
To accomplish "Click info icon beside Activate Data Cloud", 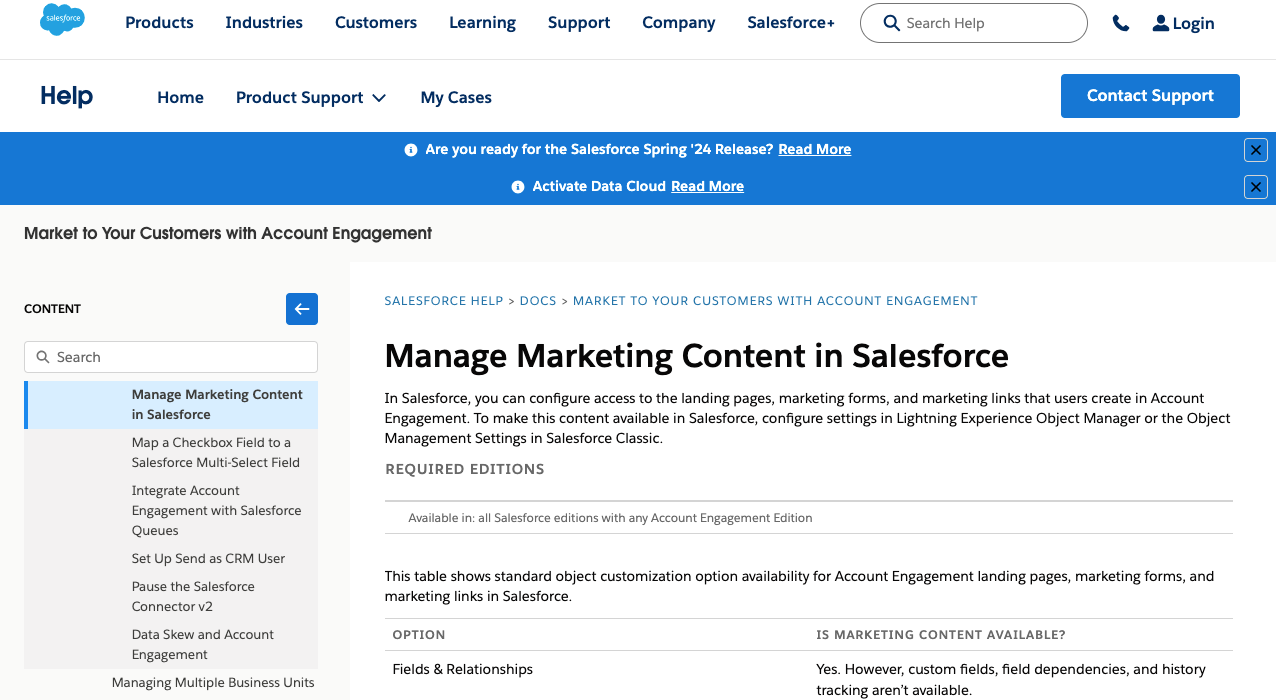I will point(518,187).
